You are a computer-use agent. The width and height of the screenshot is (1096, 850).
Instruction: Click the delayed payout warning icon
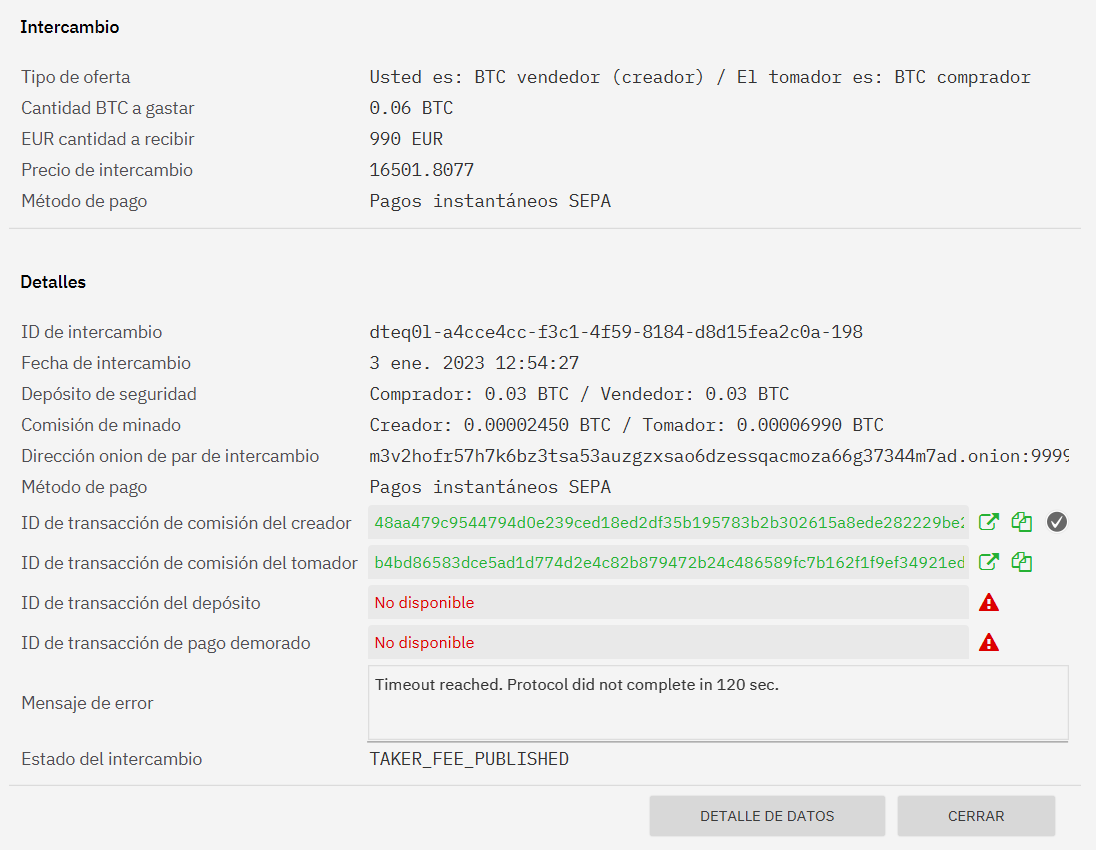[989, 642]
